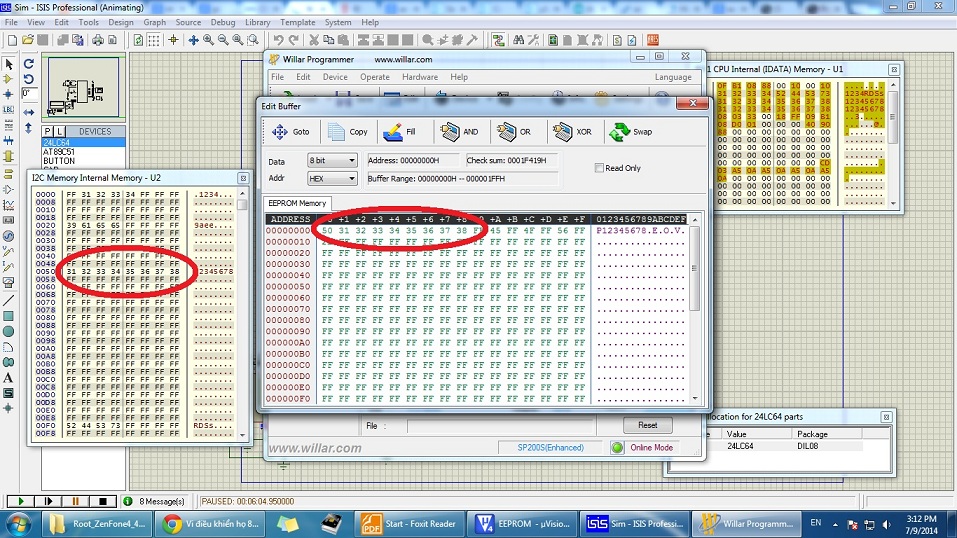
Task: Click Language in Willar Programmer menu bar
Action: [673, 78]
